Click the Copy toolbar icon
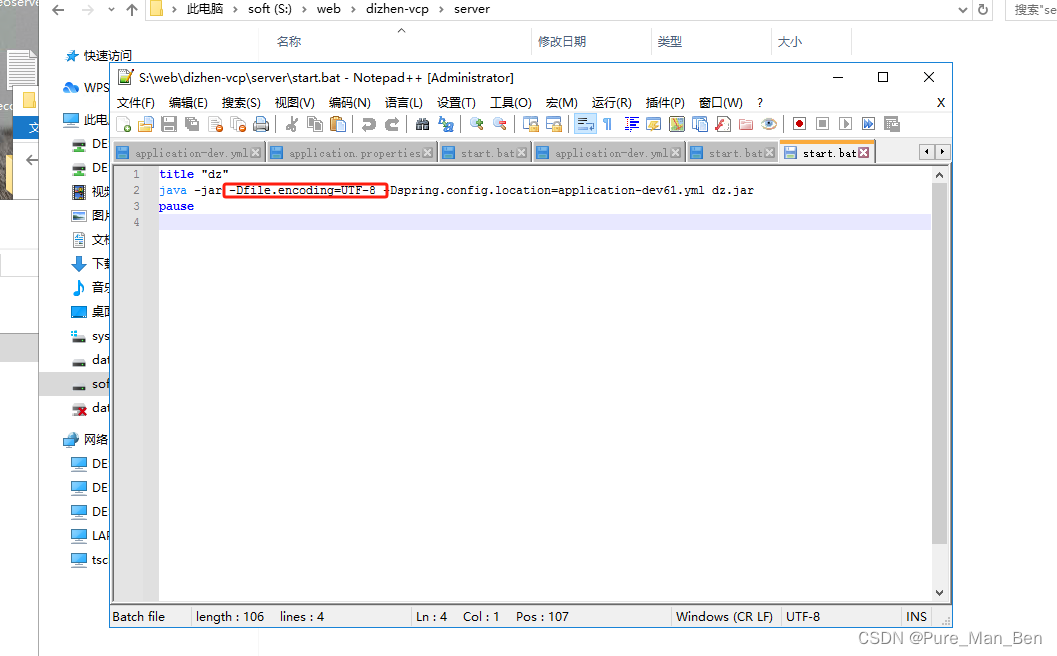The image size is (1057, 656). pyautogui.click(x=315, y=124)
